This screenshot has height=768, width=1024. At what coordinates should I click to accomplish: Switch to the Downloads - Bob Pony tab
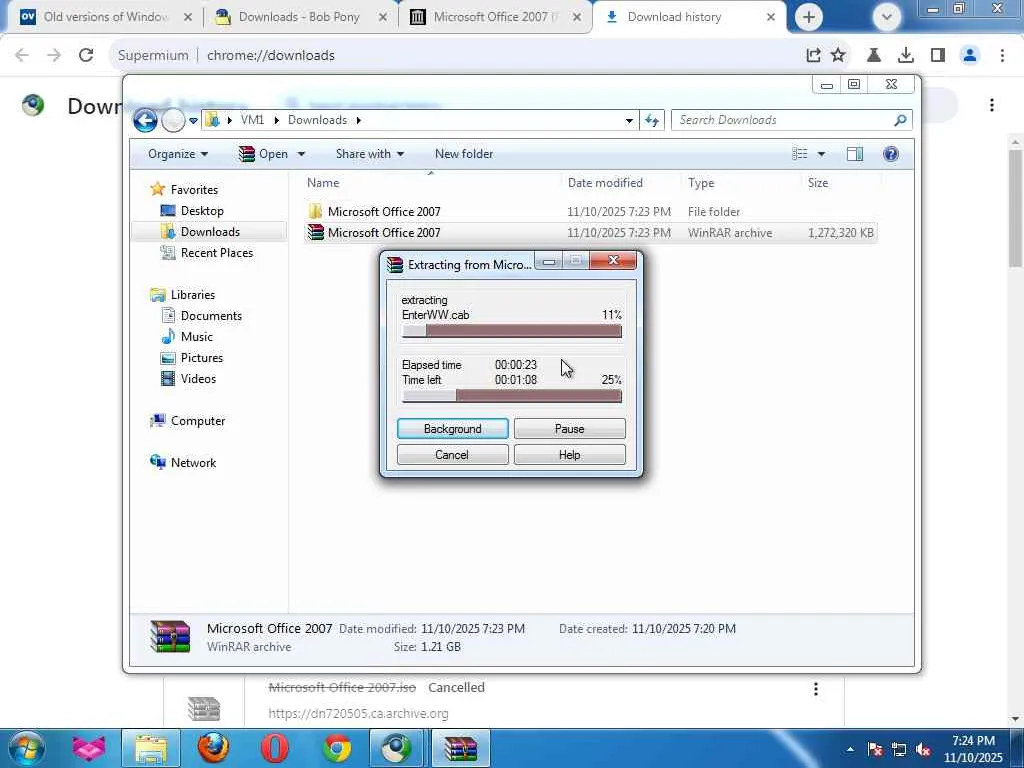tap(299, 17)
